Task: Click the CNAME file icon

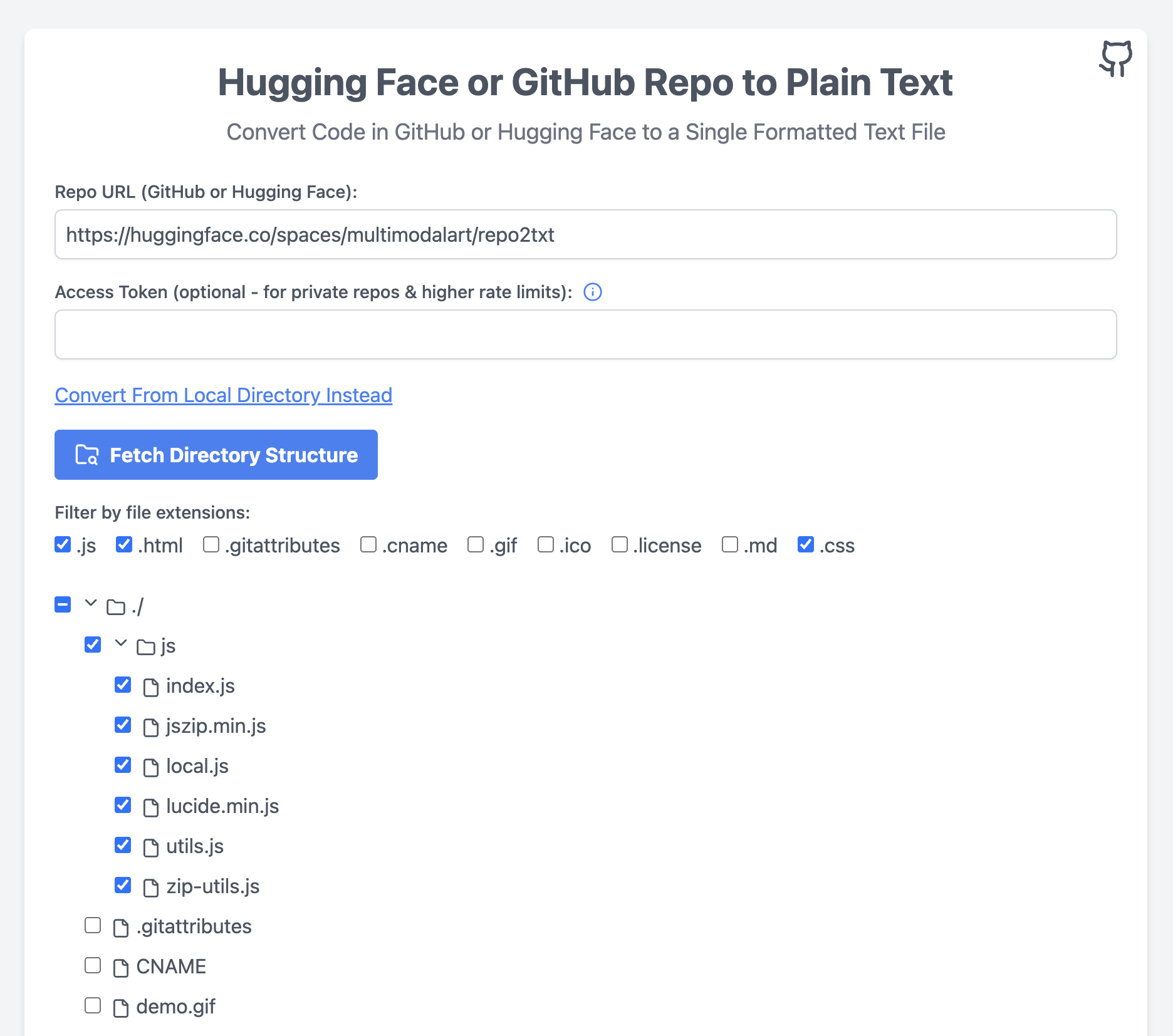Action: [x=121, y=968]
